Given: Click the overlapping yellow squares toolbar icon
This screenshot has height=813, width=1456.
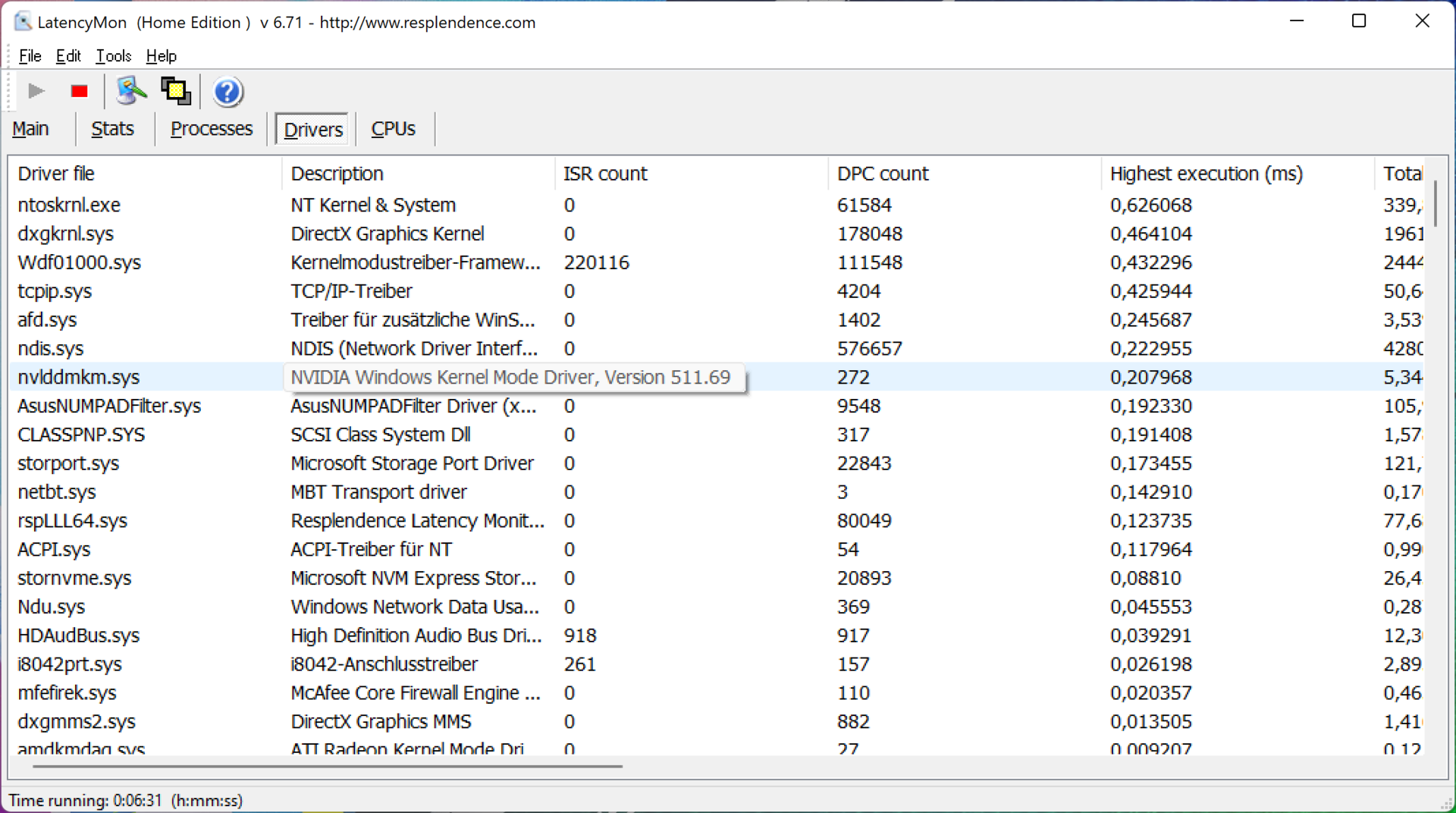Looking at the screenshot, I should 176,92.
